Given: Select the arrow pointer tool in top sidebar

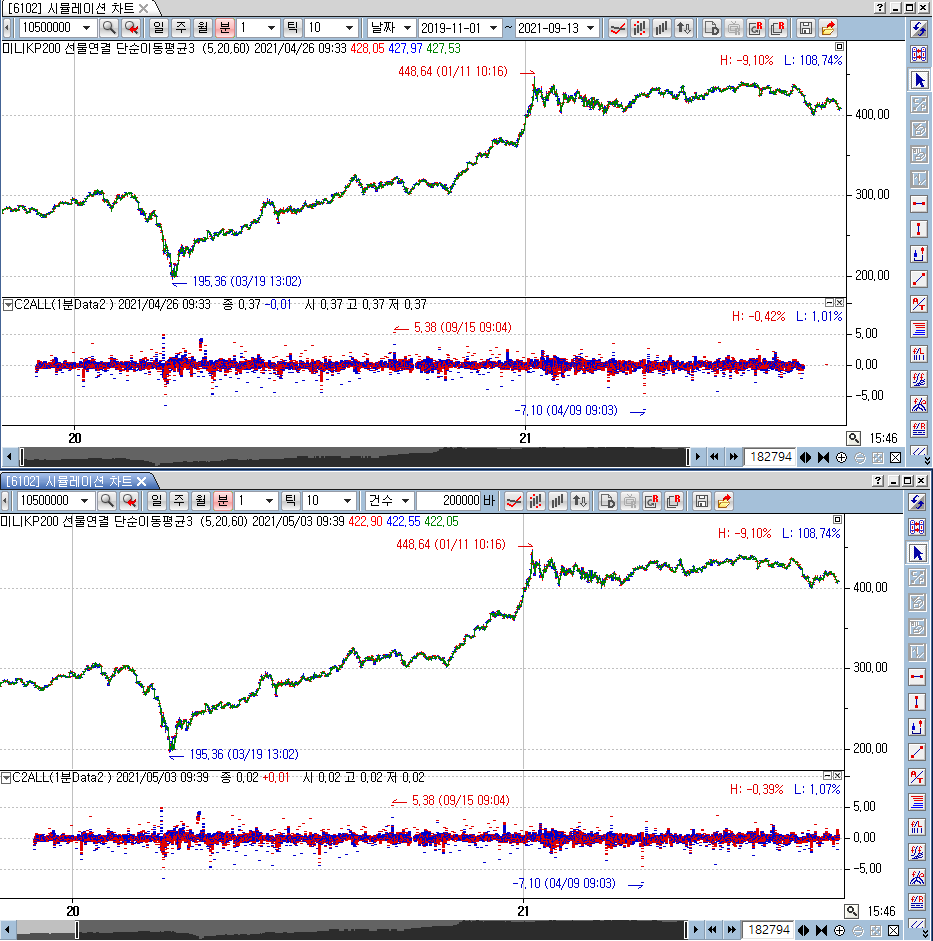Looking at the screenshot, I should pyautogui.click(x=919, y=80).
